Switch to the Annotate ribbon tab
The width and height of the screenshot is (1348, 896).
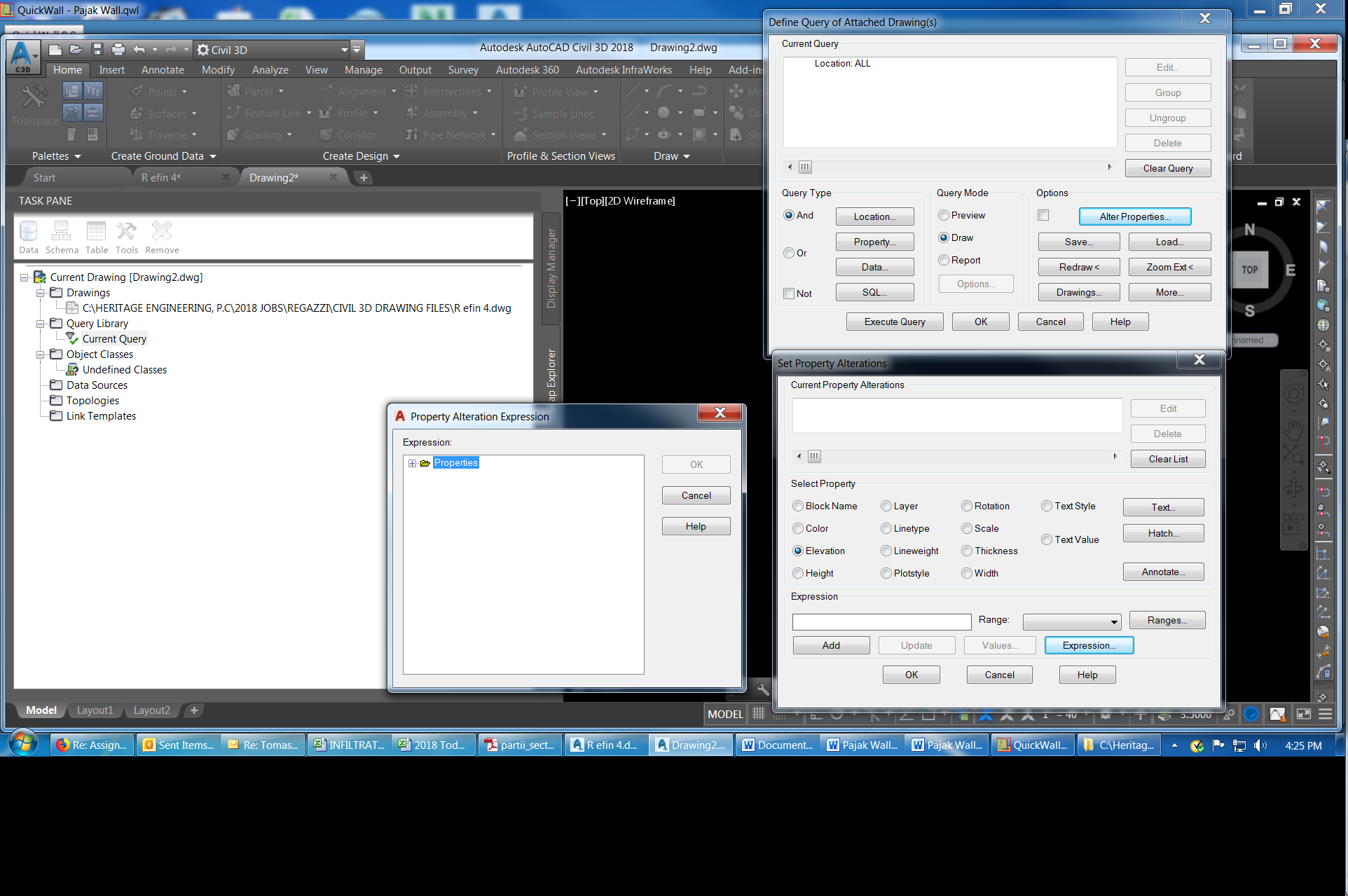pyautogui.click(x=162, y=69)
